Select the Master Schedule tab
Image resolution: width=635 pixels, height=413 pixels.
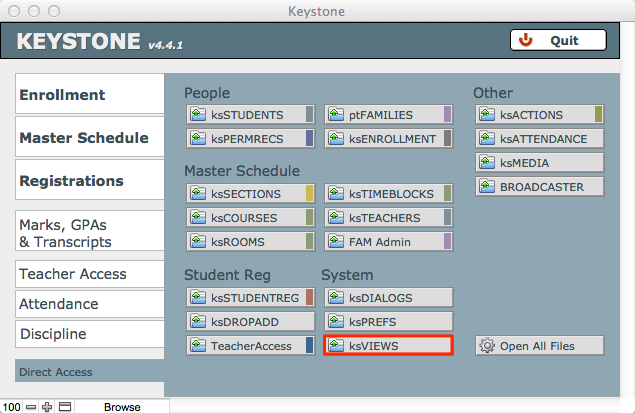(x=90, y=138)
